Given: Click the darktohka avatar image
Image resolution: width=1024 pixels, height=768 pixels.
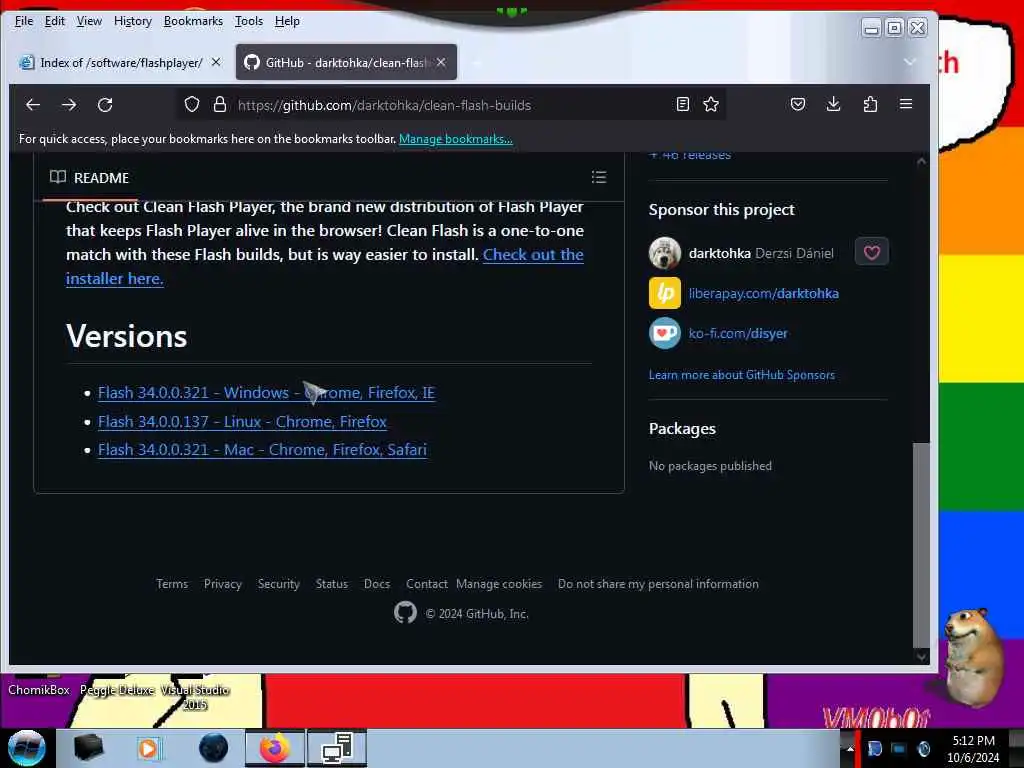Looking at the screenshot, I should 665,253.
